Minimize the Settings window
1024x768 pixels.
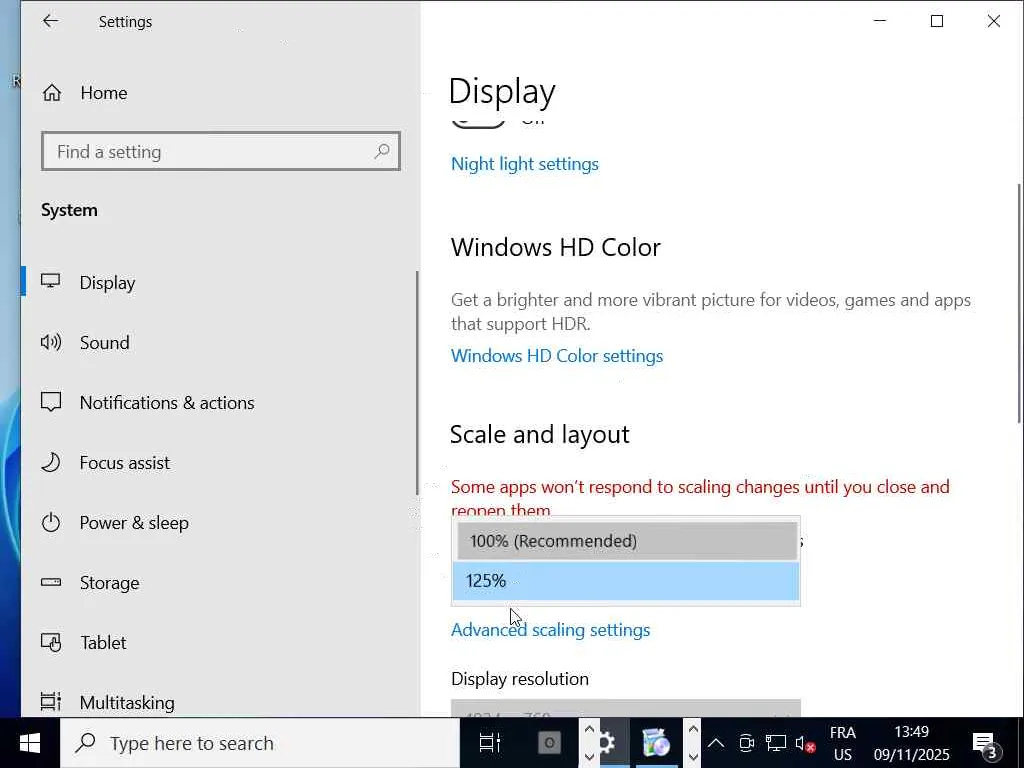point(880,21)
